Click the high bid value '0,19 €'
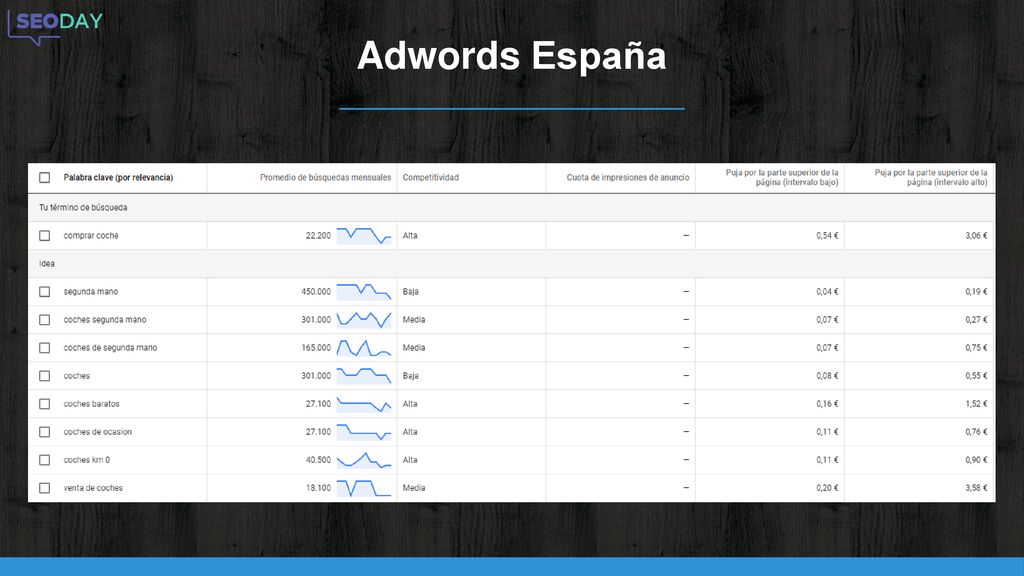This screenshot has width=1024, height=576. pyautogui.click(x=976, y=292)
